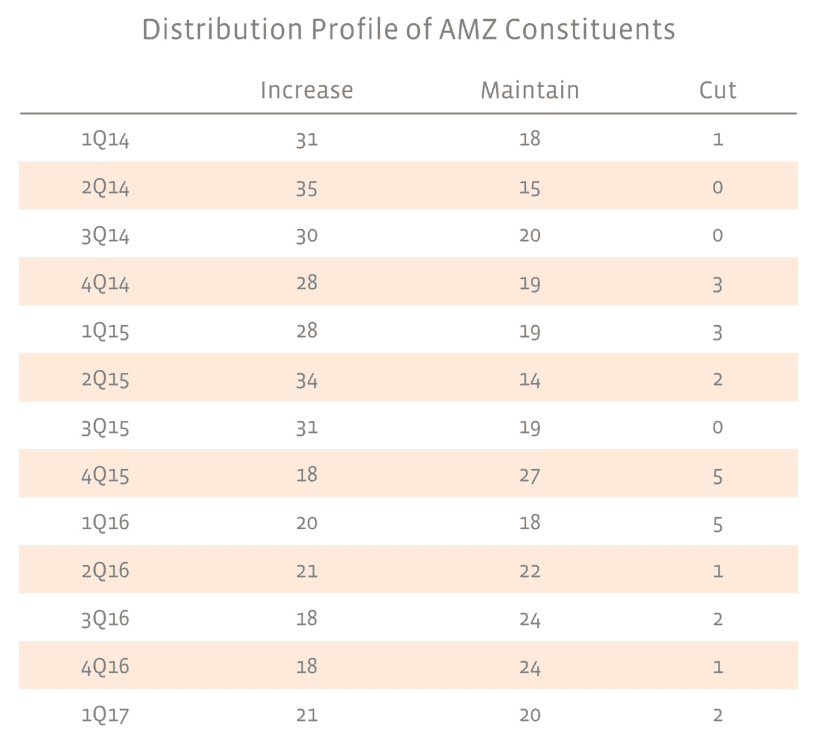Select the Increase value 35 for 2Q14
The height and width of the screenshot is (741, 816).
(x=307, y=188)
